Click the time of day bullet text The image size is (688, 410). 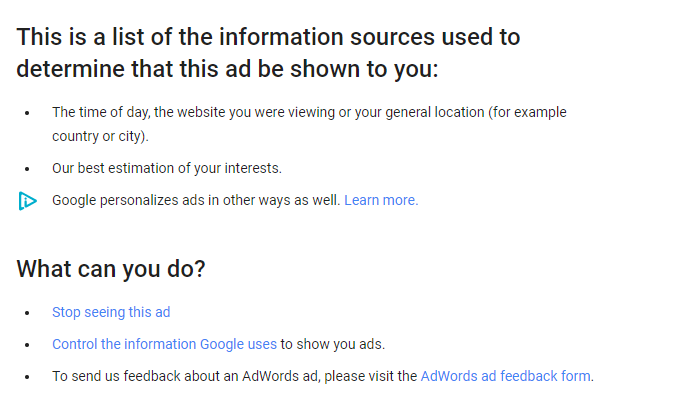point(309,124)
